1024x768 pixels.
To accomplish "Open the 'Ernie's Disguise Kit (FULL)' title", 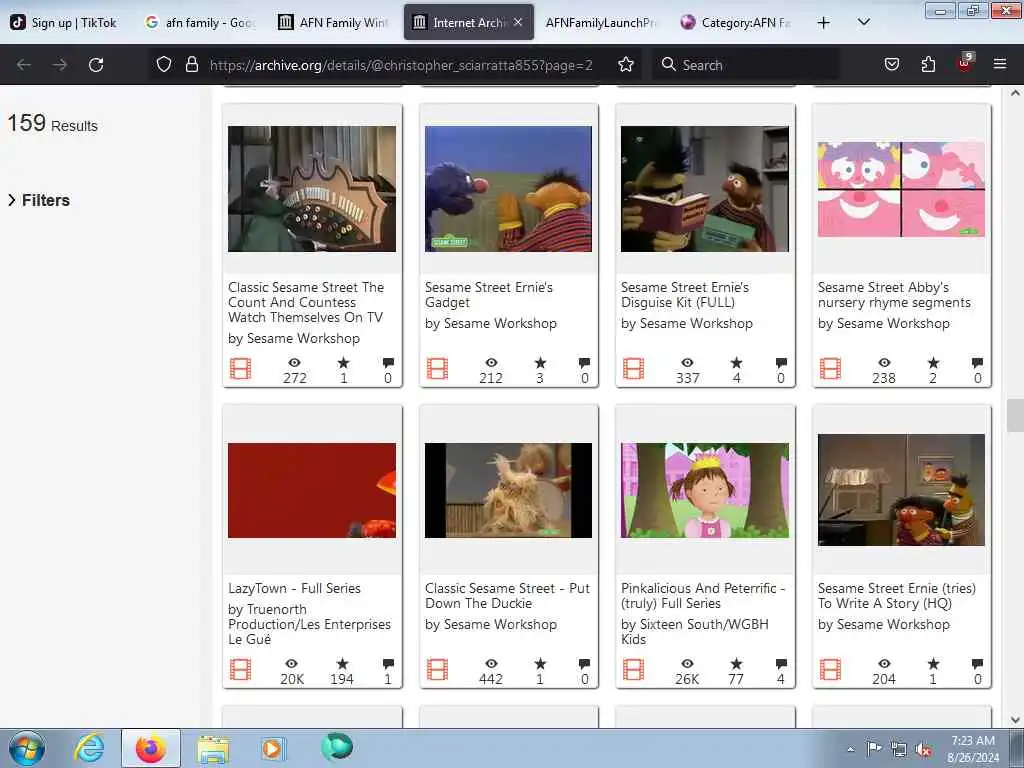I will tap(684, 295).
